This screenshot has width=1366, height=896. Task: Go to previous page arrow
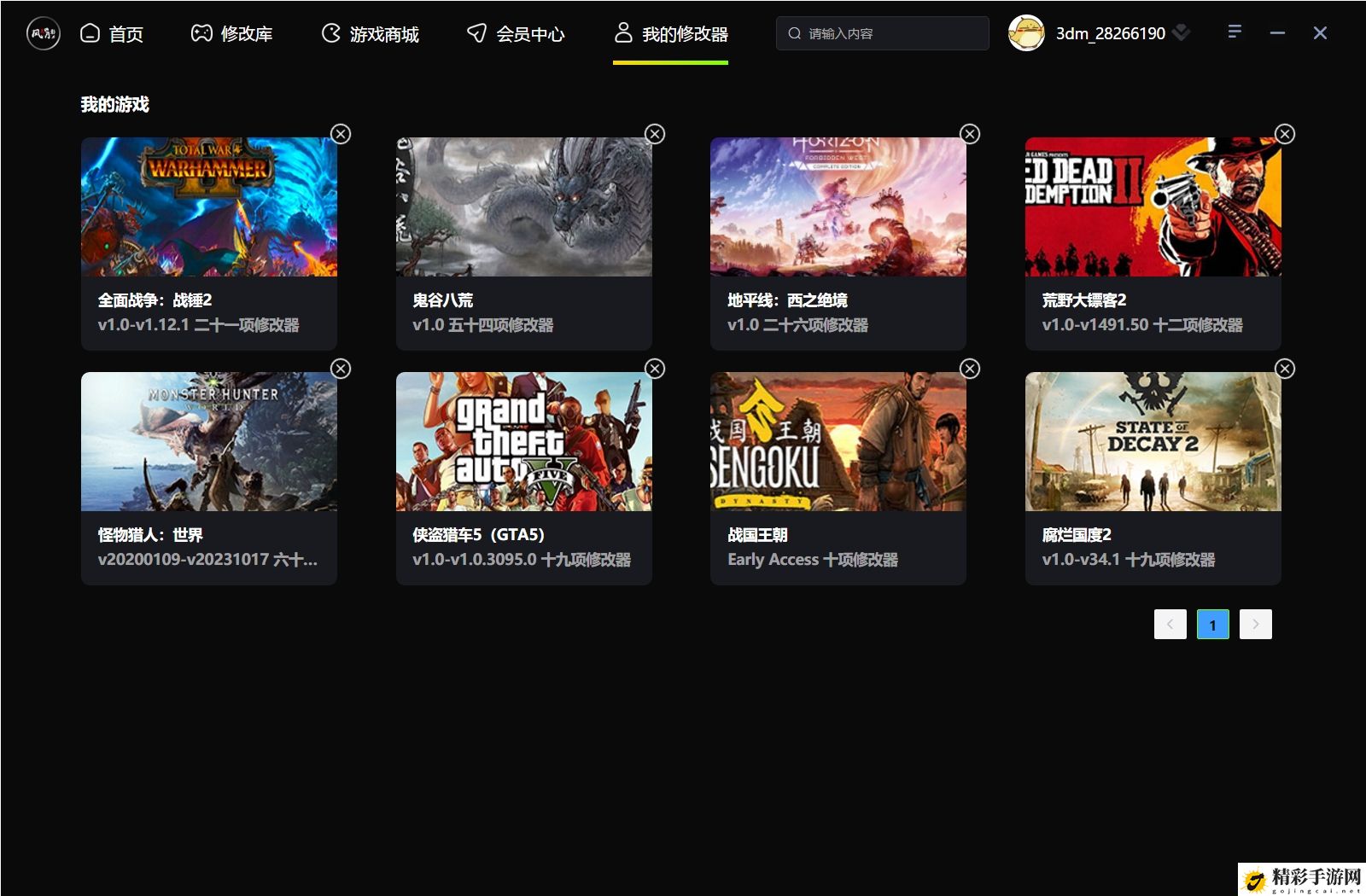(x=1170, y=624)
